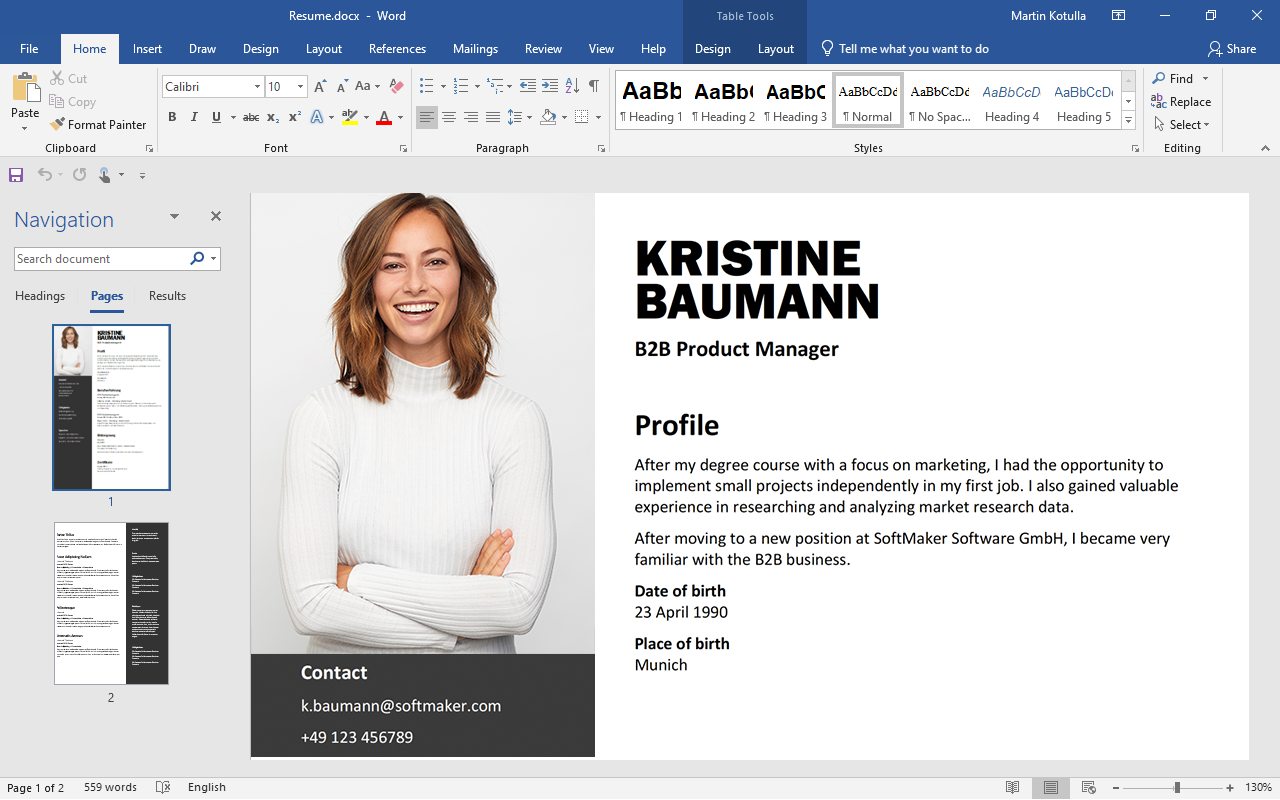
Task: Open the spelling check status icon
Action: coord(163,787)
